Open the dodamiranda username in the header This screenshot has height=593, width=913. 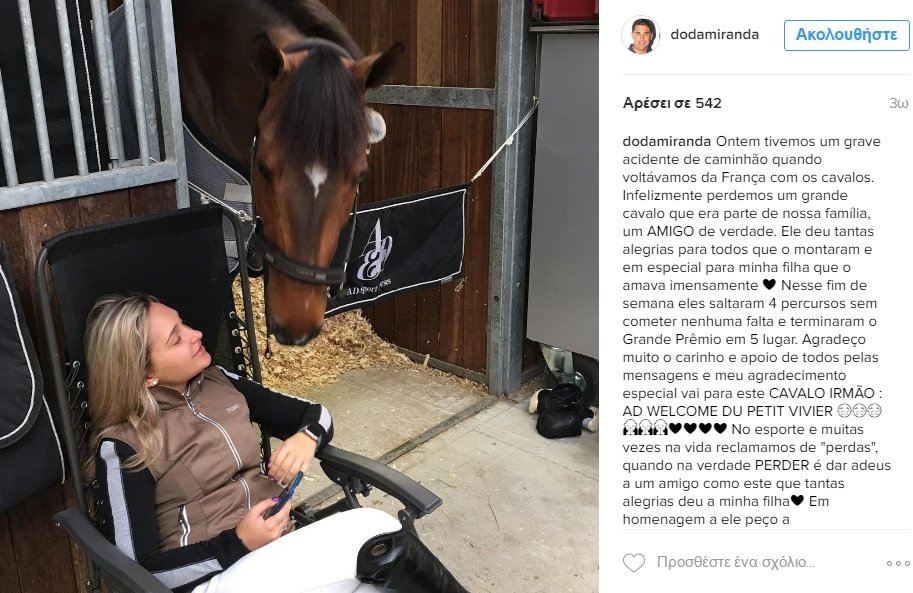(x=714, y=35)
